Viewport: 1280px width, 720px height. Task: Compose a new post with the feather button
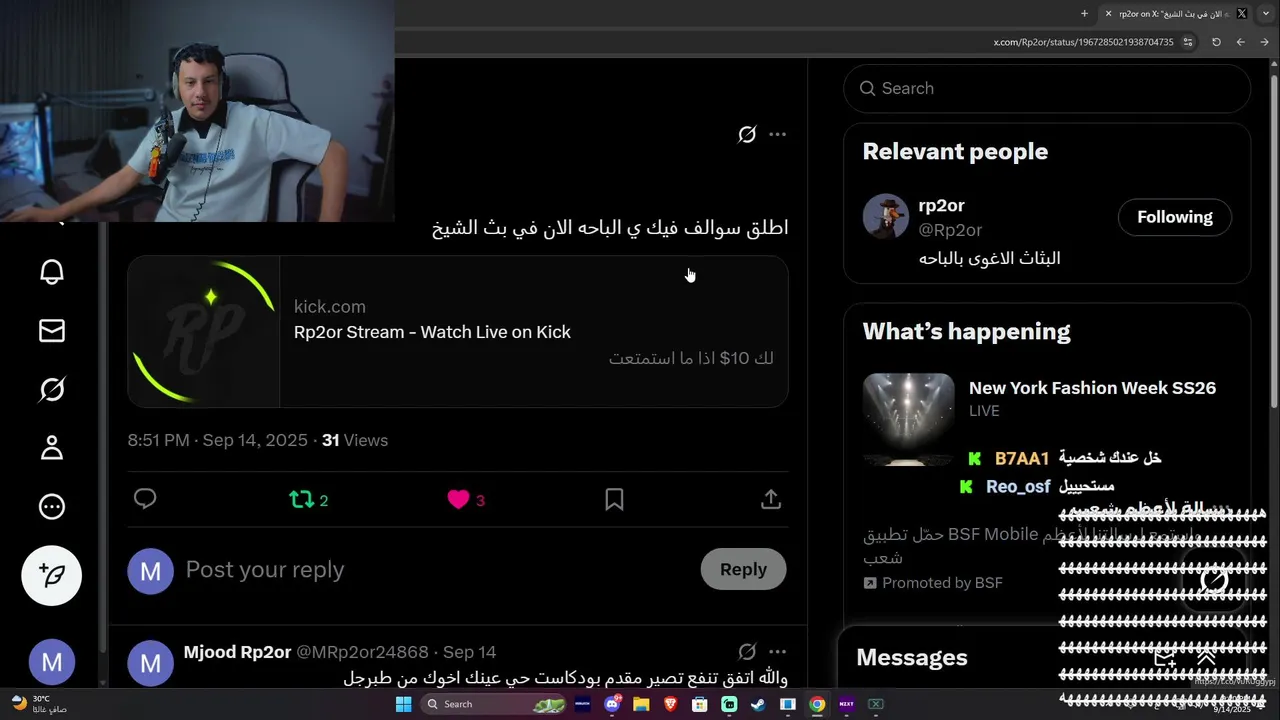(52, 575)
